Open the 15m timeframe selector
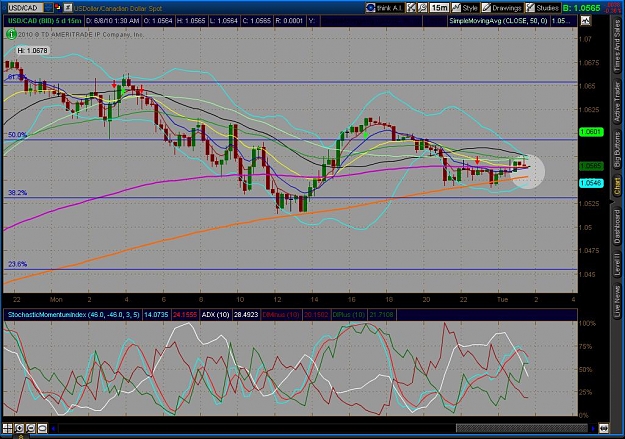Viewport: 625px width, 439px height. point(439,8)
